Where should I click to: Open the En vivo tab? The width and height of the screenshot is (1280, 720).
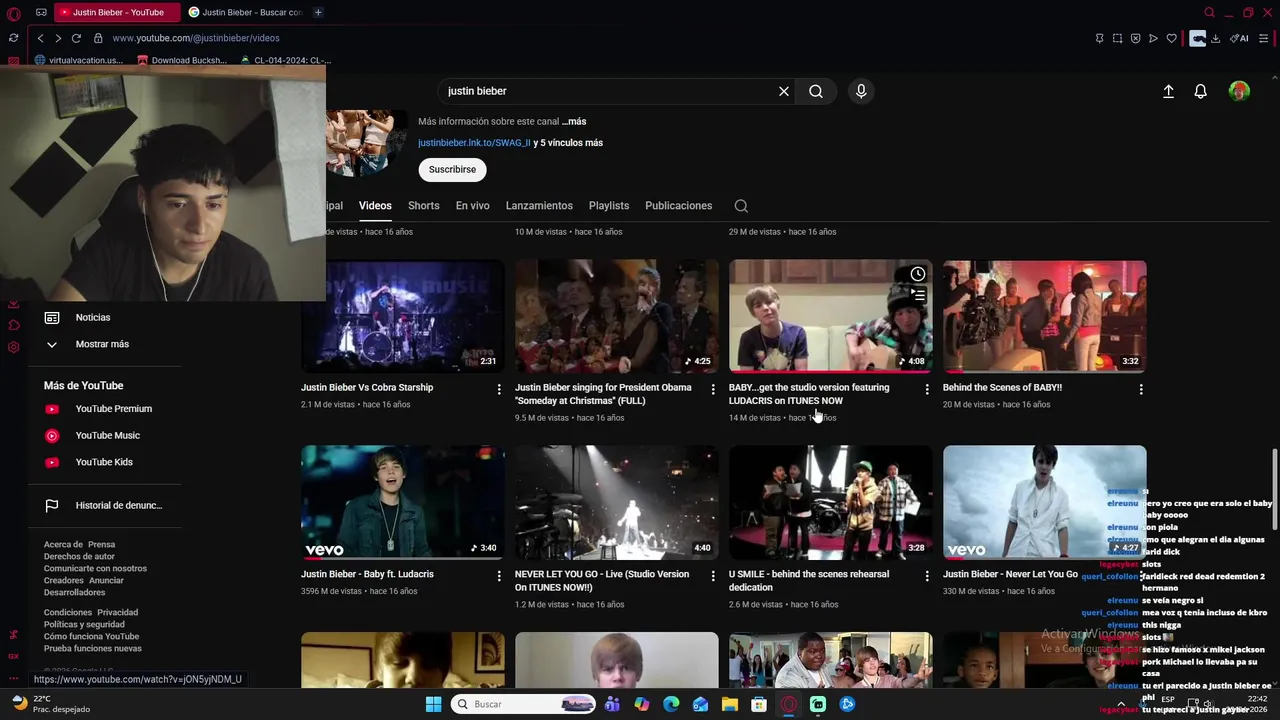[473, 206]
